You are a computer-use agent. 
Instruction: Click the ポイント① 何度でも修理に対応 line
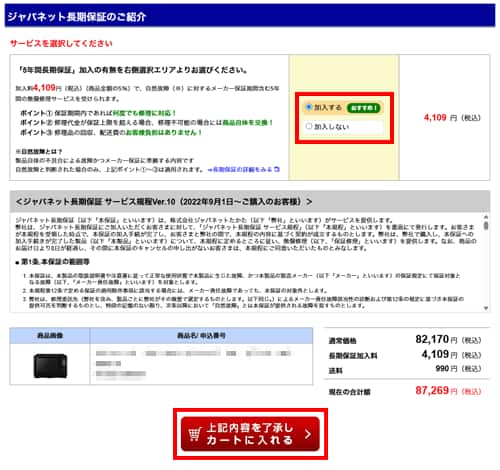click(98, 113)
